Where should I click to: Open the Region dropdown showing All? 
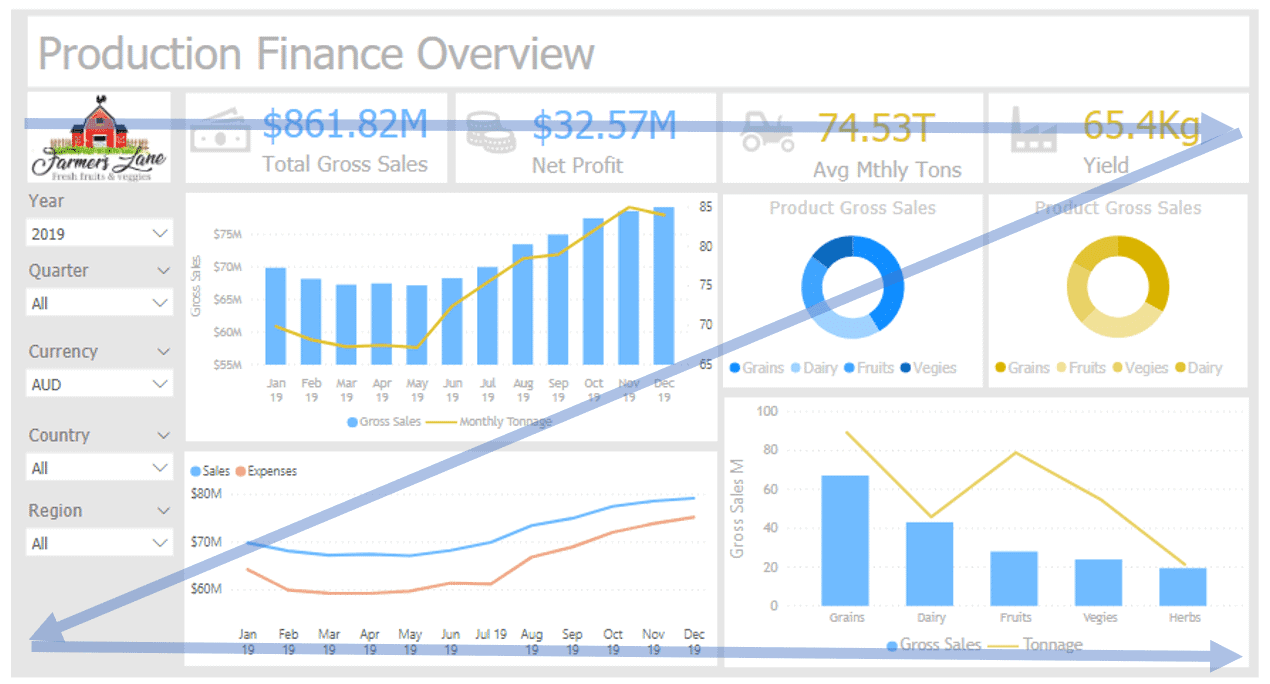(99, 543)
